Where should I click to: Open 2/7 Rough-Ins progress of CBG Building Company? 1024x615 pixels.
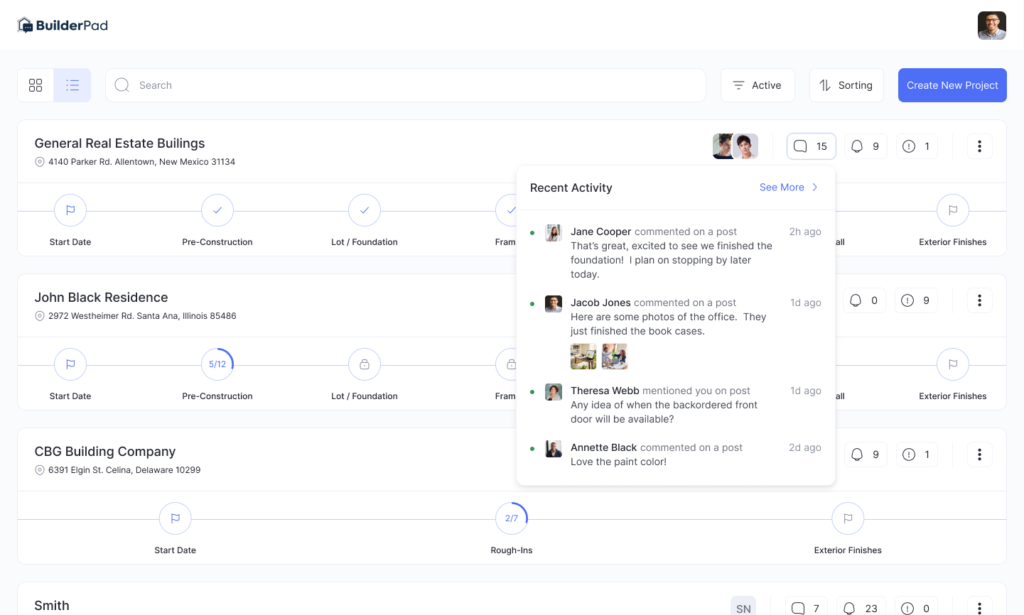(511, 518)
